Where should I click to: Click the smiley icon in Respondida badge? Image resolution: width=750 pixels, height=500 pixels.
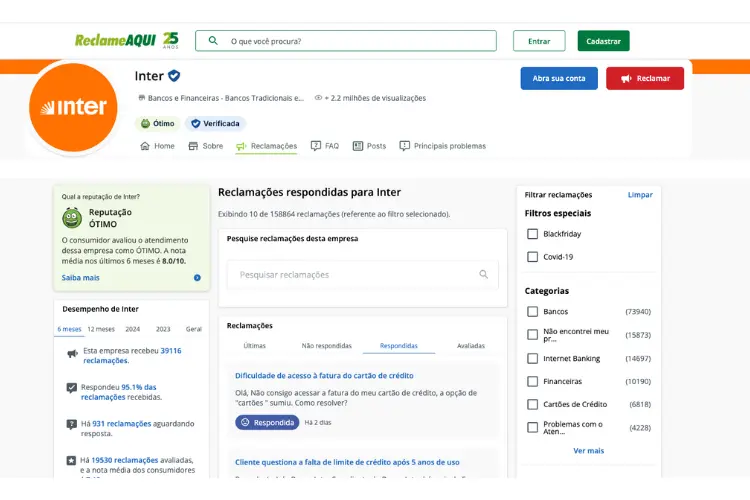245,422
